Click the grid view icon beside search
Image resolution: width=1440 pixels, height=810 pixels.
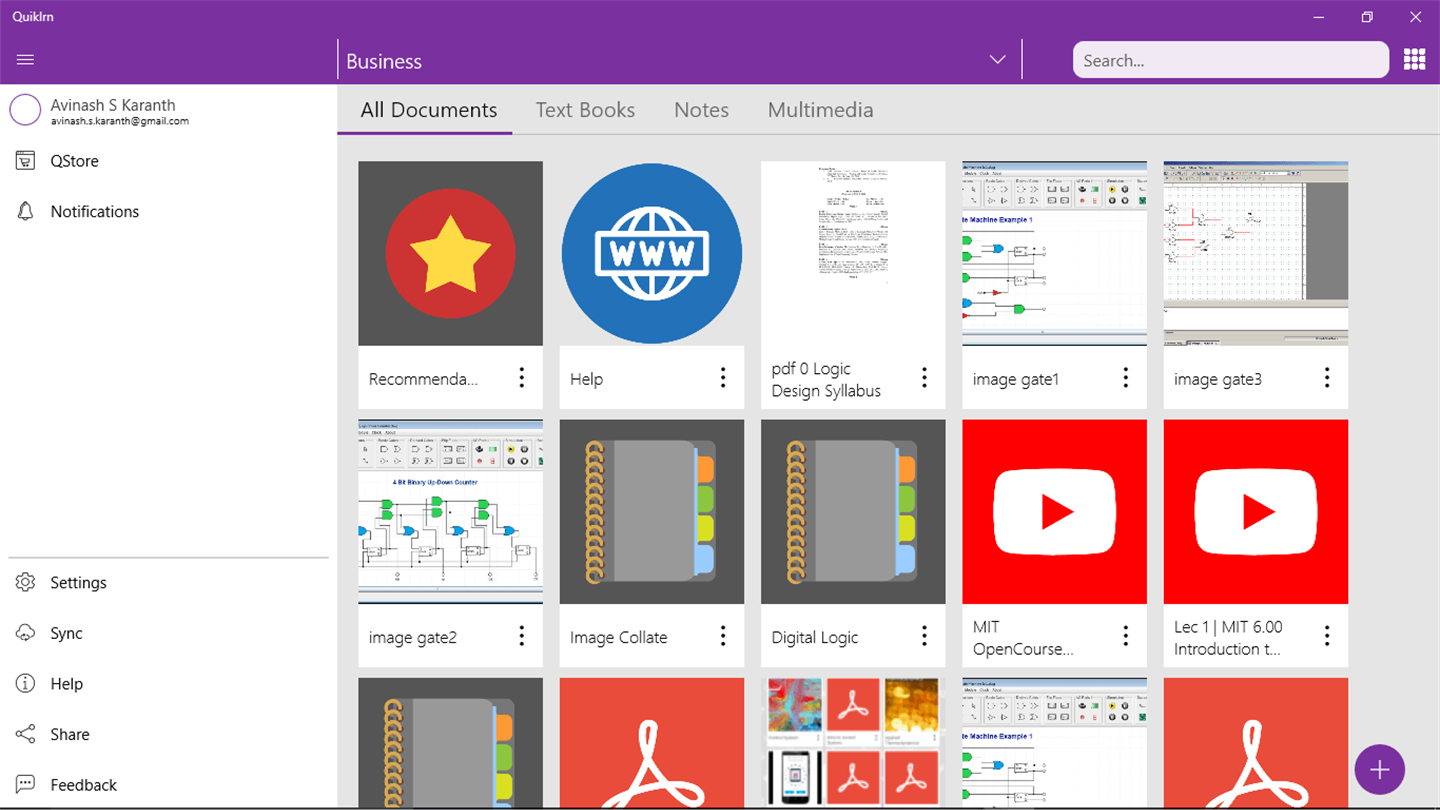pyautogui.click(x=1414, y=60)
